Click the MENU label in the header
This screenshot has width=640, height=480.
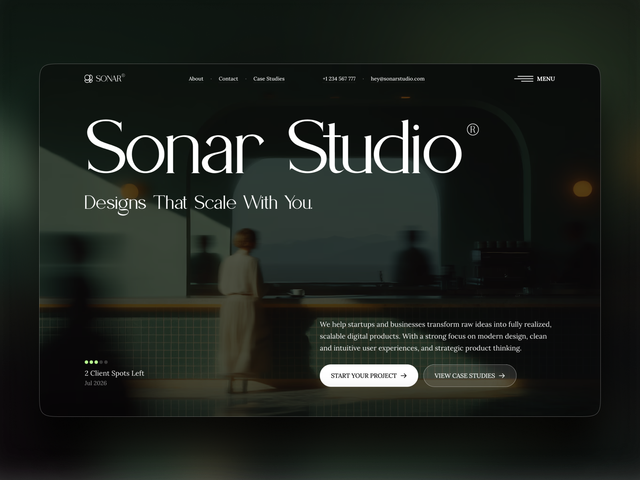pyautogui.click(x=546, y=79)
